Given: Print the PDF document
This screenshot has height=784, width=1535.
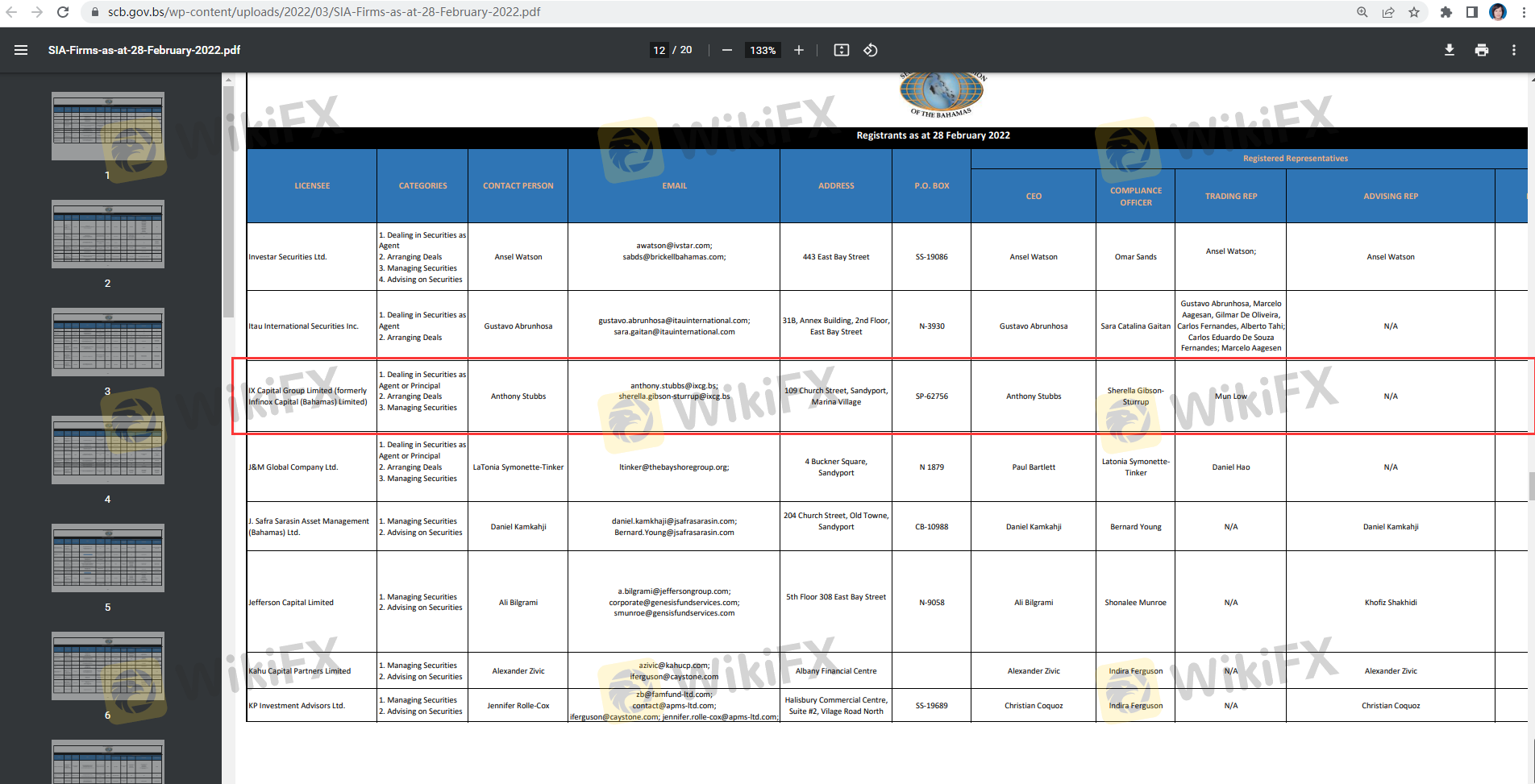Looking at the screenshot, I should [x=1481, y=50].
